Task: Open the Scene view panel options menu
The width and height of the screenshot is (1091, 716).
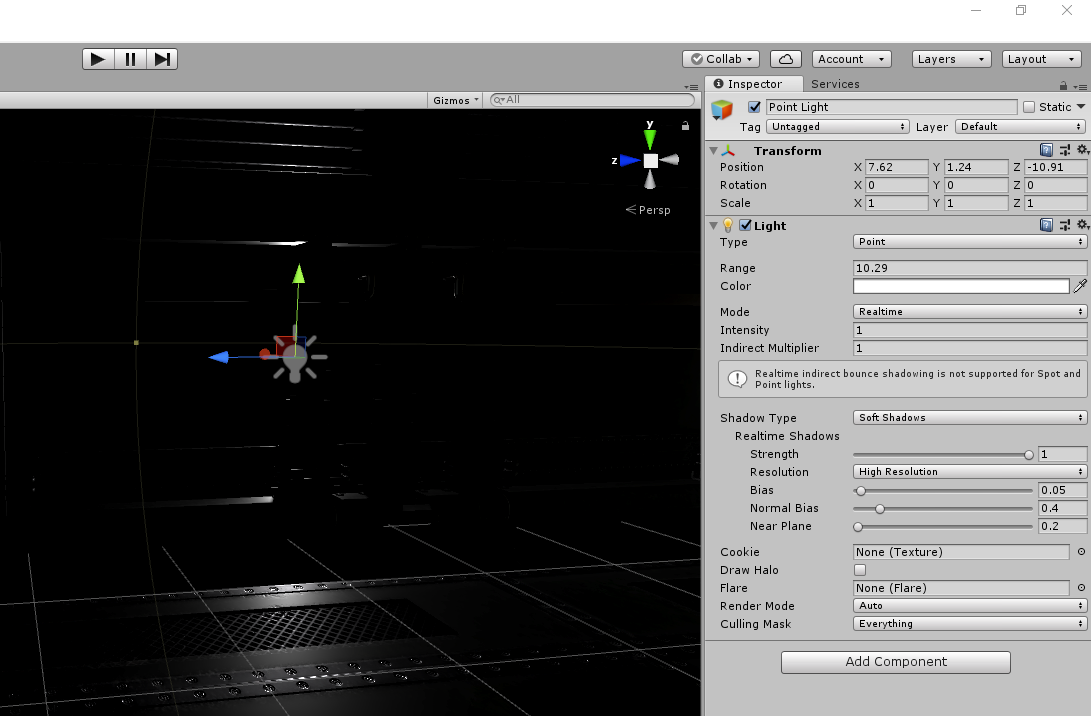Action: [691, 87]
